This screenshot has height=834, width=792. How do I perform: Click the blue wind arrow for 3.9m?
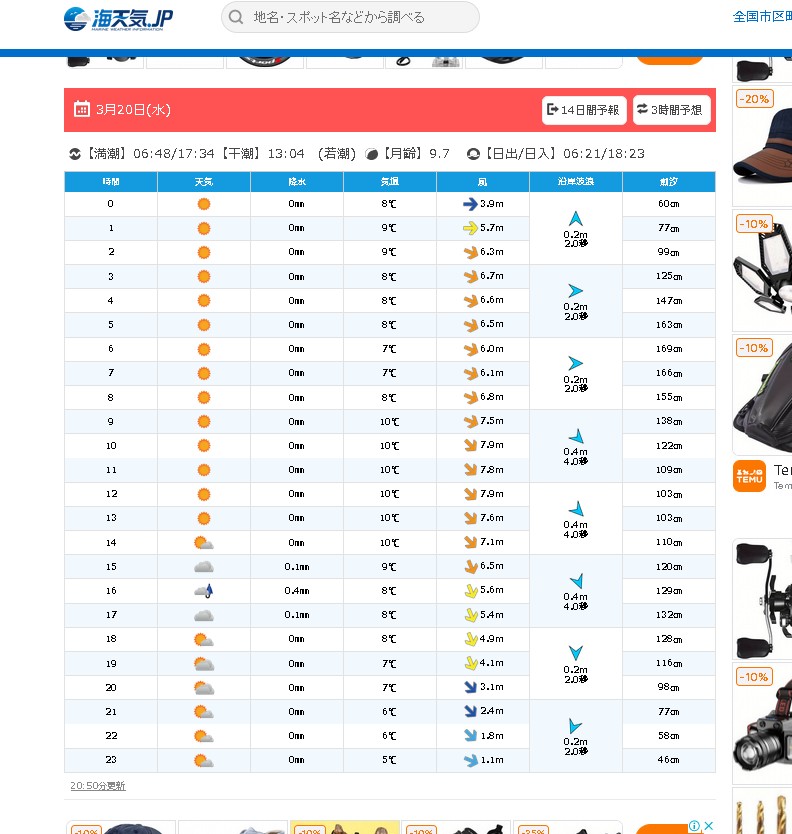[x=470, y=204]
